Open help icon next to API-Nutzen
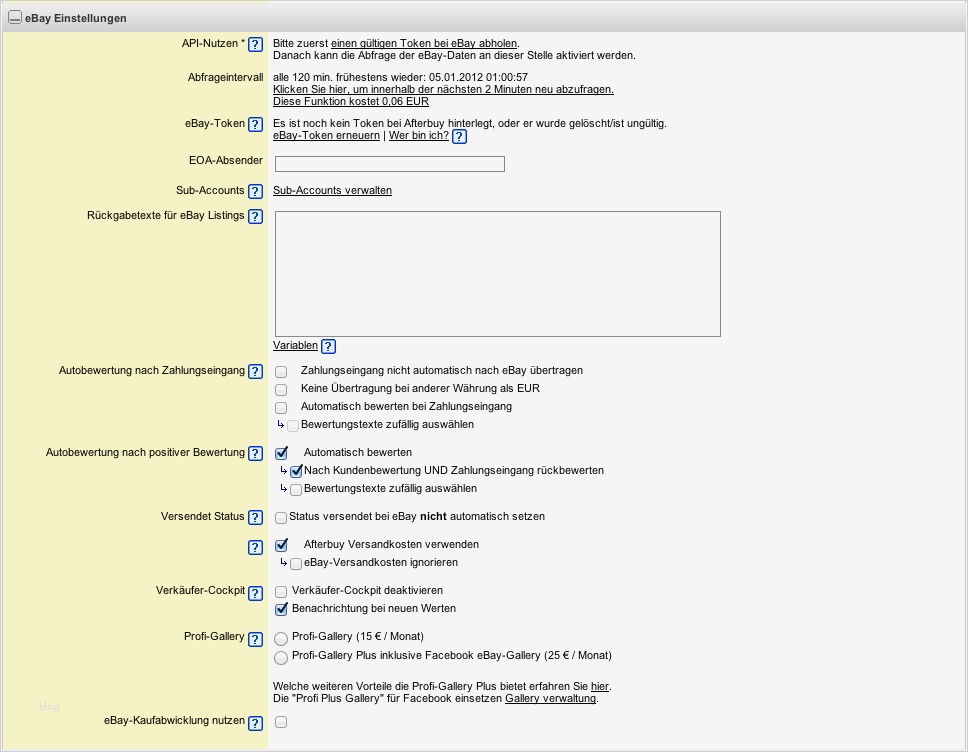The width and height of the screenshot is (968, 752). pyautogui.click(x=256, y=44)
